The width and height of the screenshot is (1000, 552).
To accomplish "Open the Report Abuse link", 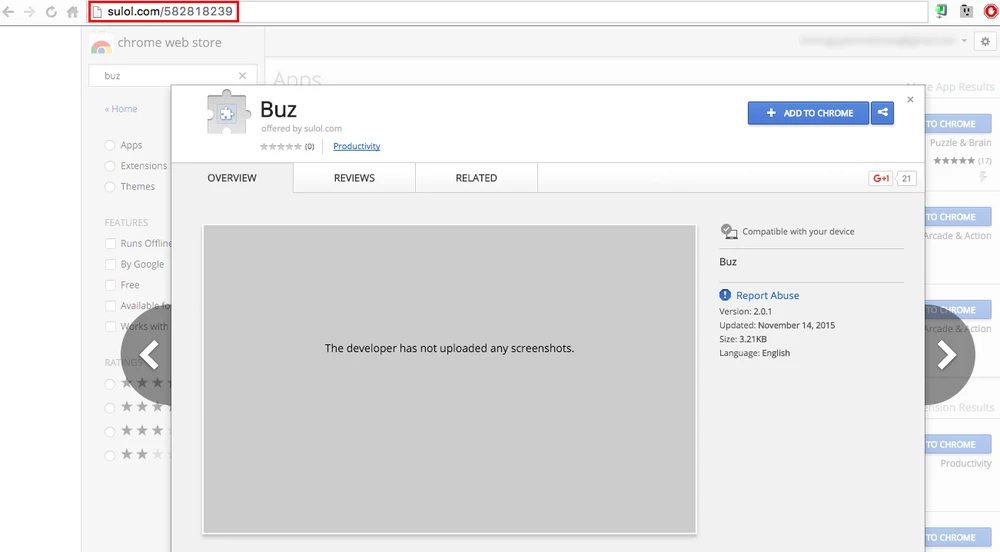I will (767, 295).
